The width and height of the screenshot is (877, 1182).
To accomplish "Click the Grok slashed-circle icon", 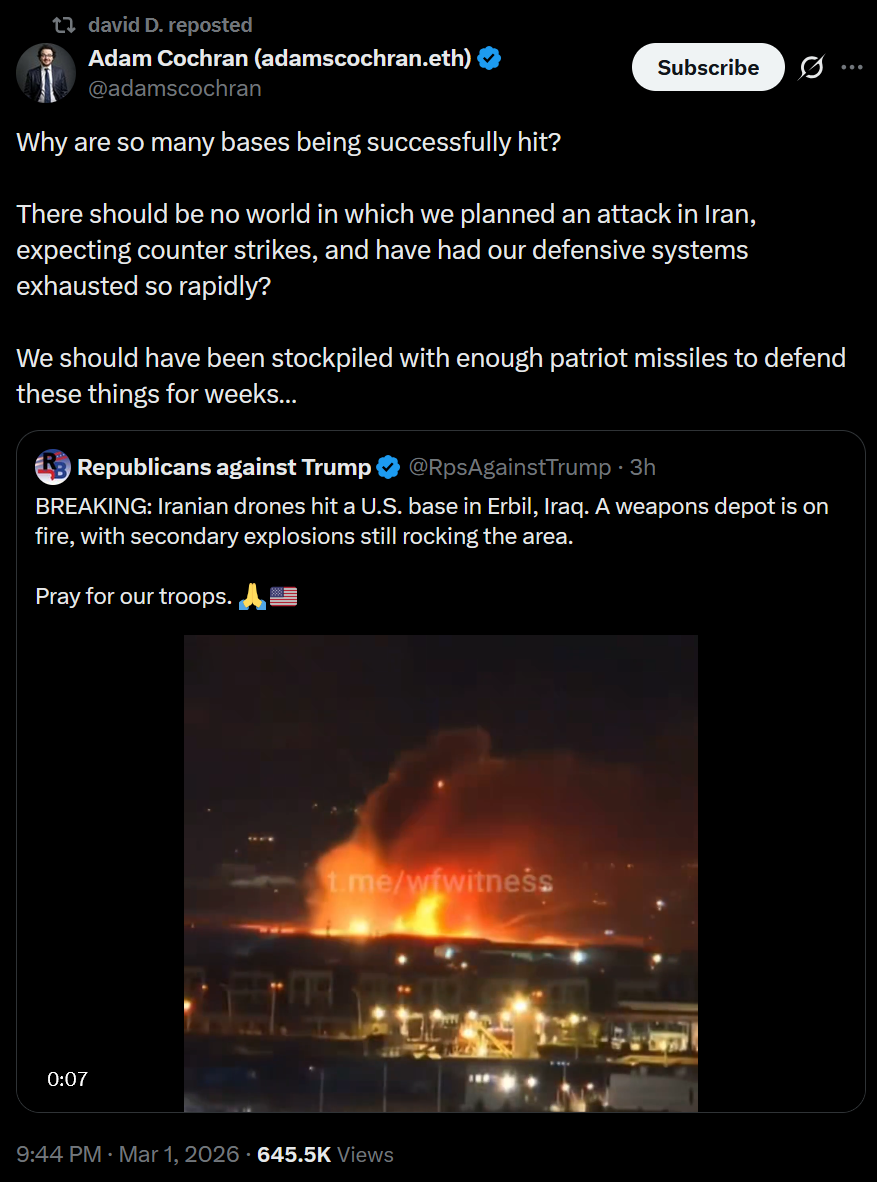I will (x=811, y=67).
